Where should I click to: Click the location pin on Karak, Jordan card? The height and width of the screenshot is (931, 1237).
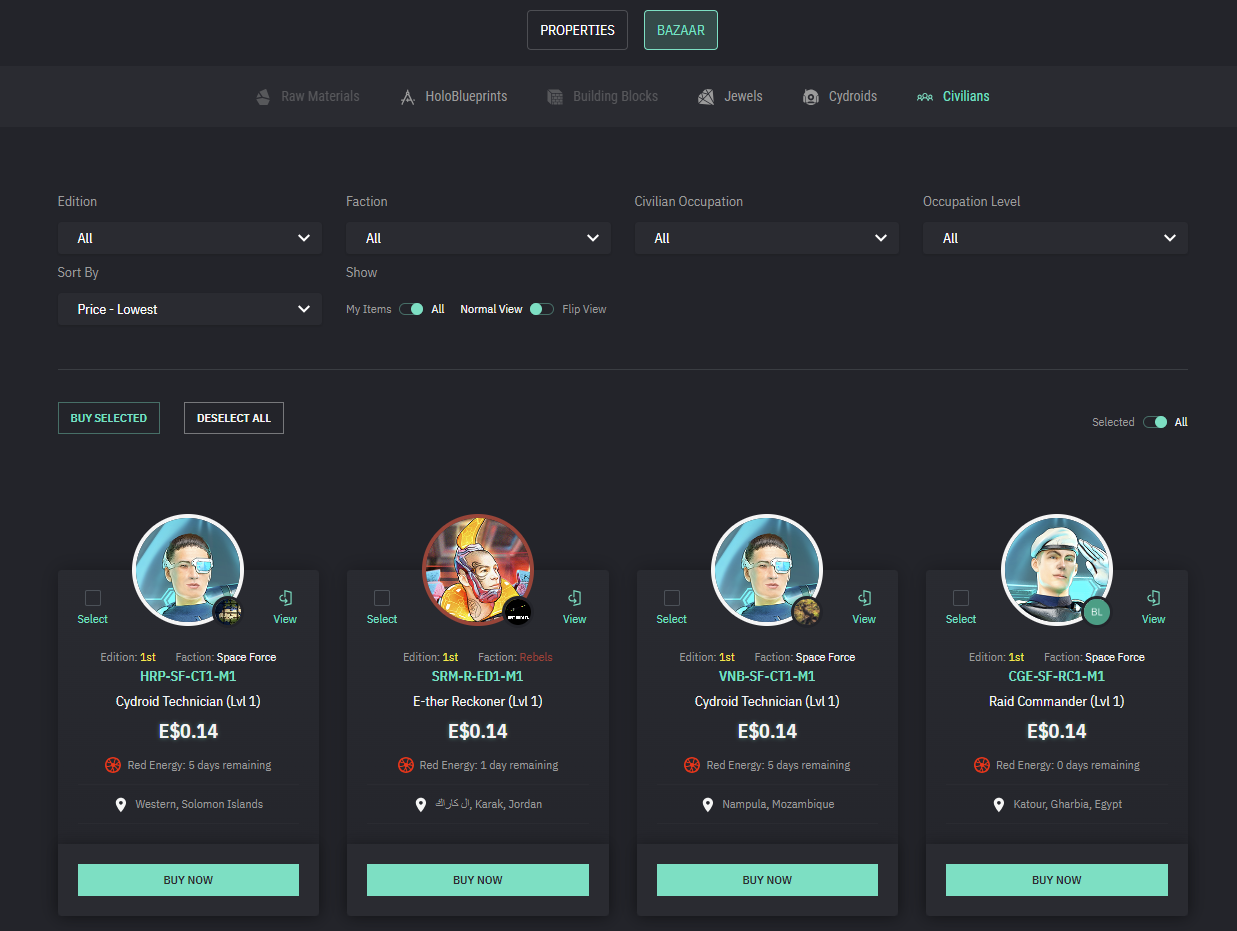coord(421,804)
